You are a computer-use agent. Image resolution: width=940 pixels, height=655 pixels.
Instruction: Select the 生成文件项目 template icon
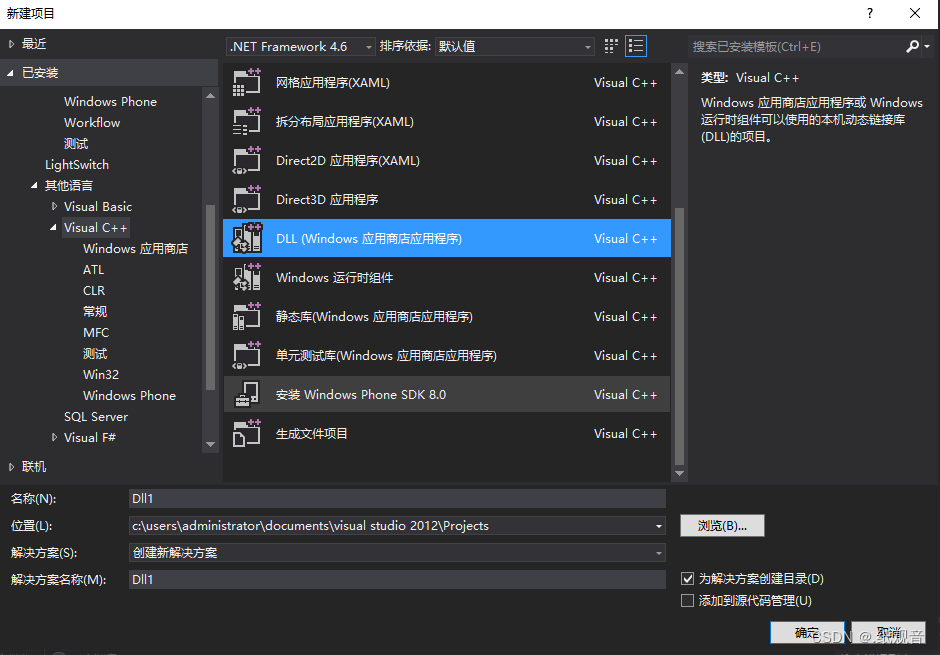[246, 433]
